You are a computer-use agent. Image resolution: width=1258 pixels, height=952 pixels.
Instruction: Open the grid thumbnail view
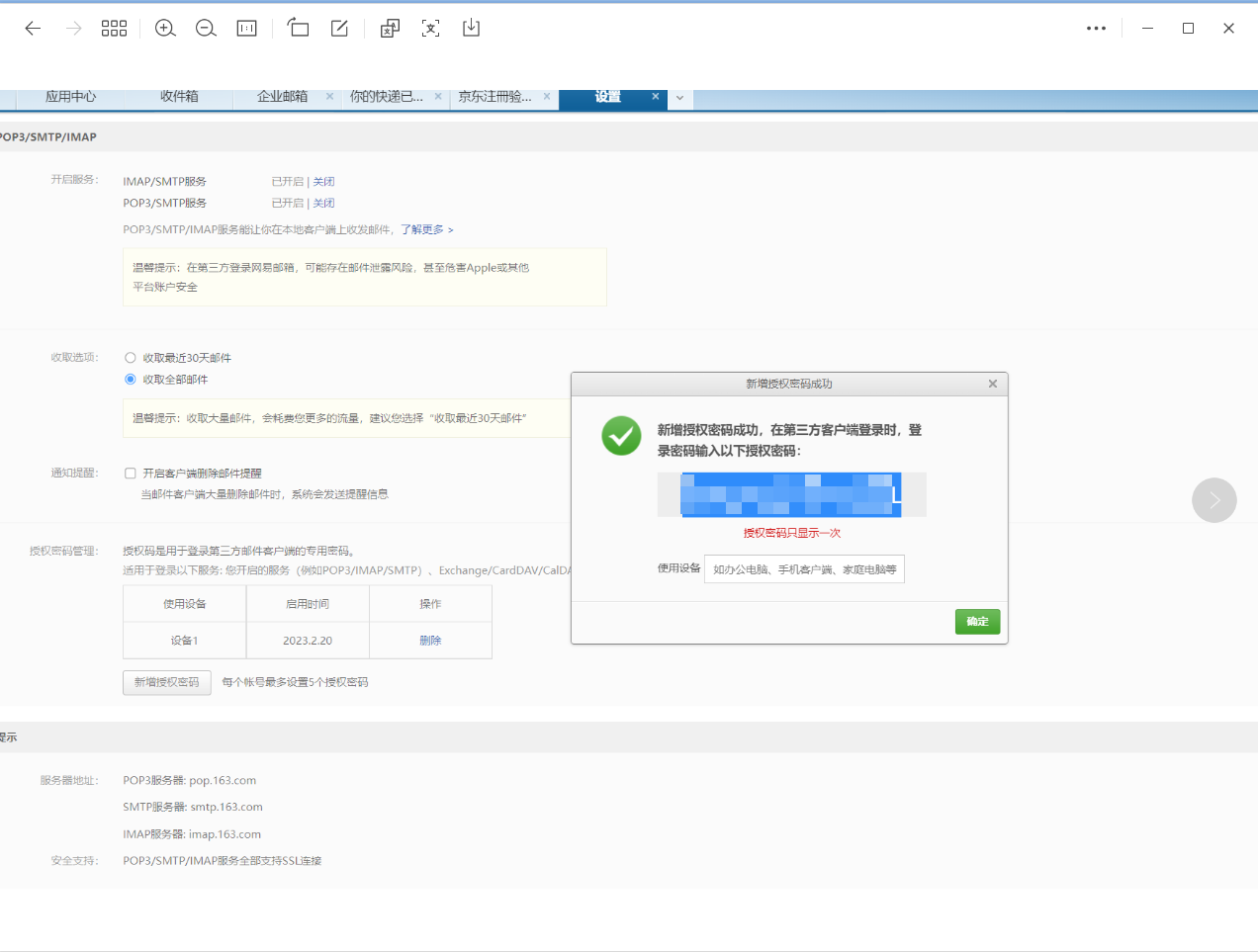(114, 28)
